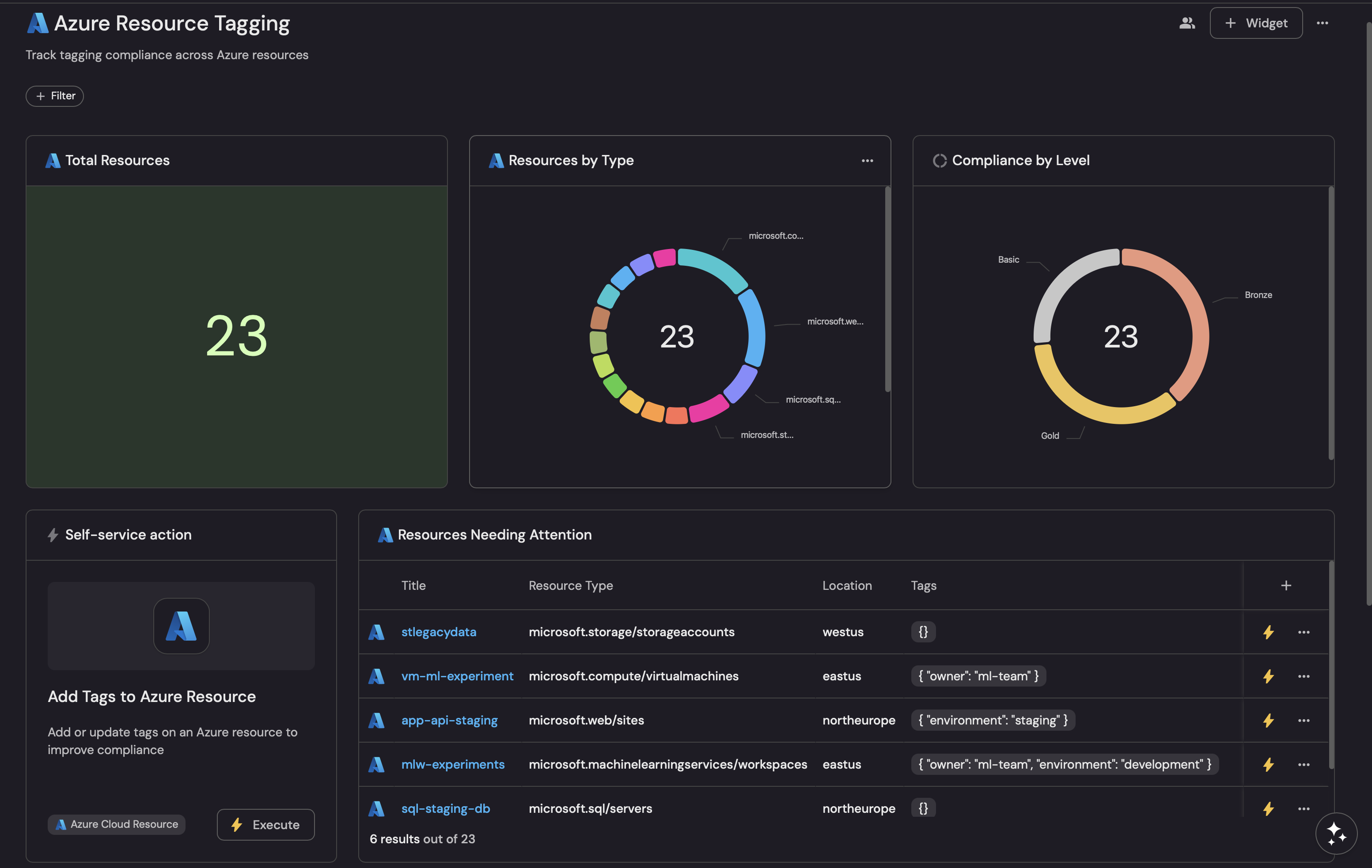The image size is (1372, 868).
Task: Click the Add Widget button
Action: [1256, 23]
